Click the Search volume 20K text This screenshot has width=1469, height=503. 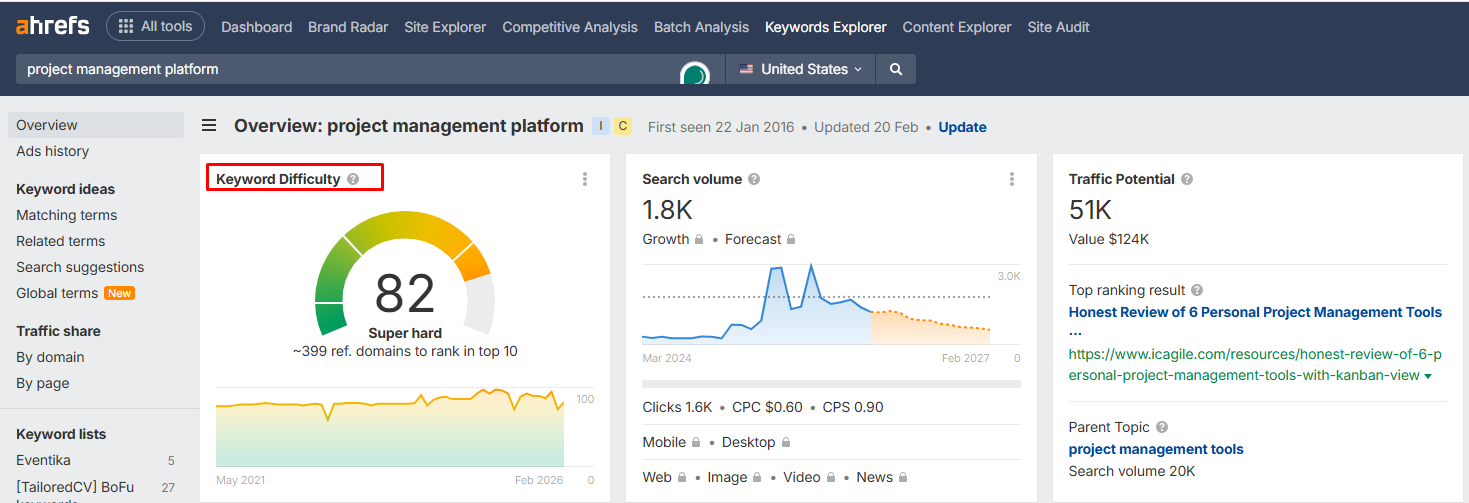pos(1132,471)
